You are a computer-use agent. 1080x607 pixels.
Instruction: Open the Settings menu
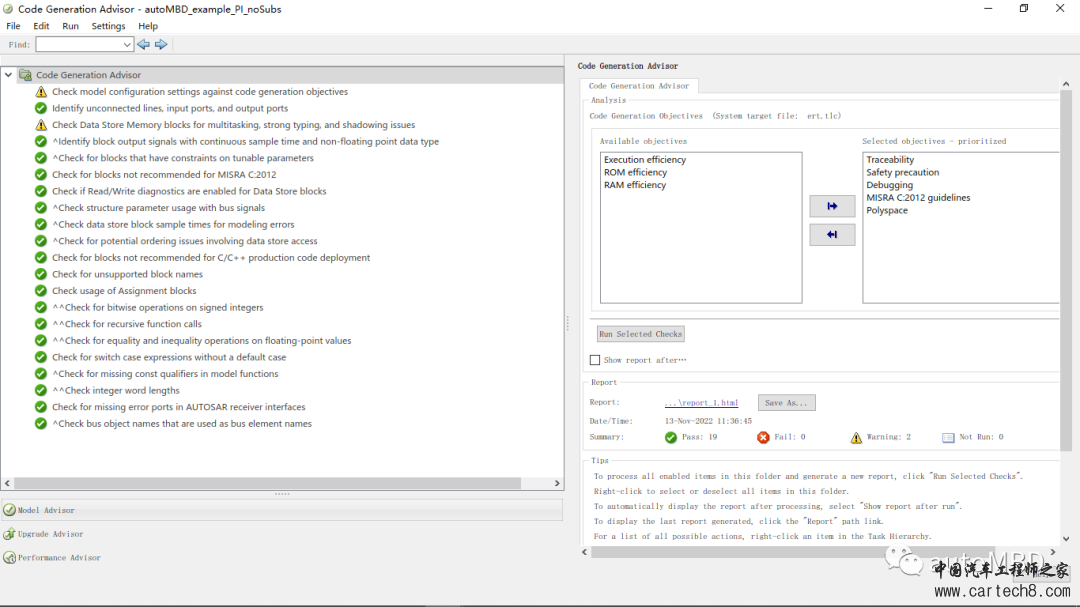click(108, 25)
